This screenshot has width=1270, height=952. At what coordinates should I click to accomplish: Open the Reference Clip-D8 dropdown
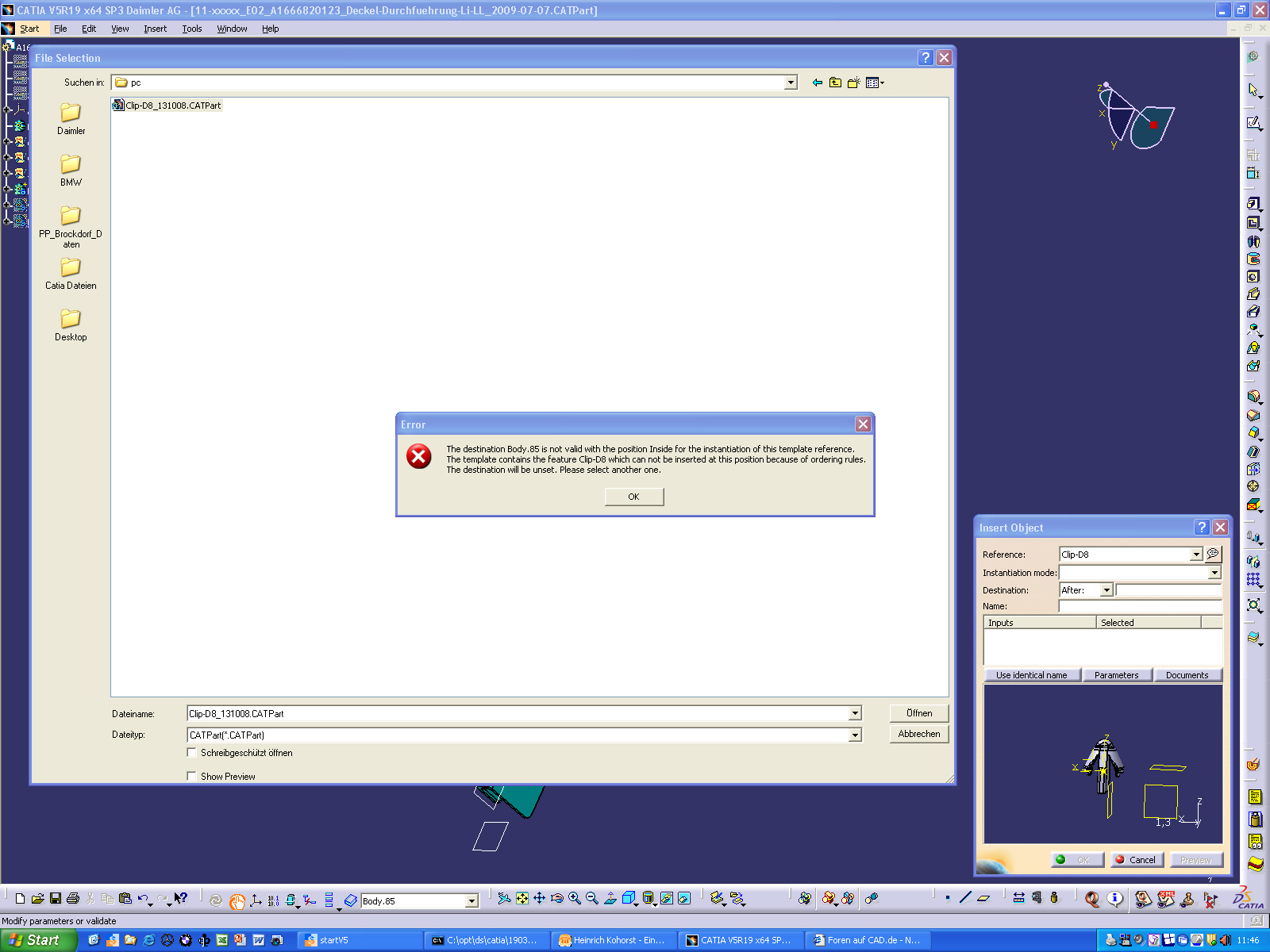[1196, 555]
